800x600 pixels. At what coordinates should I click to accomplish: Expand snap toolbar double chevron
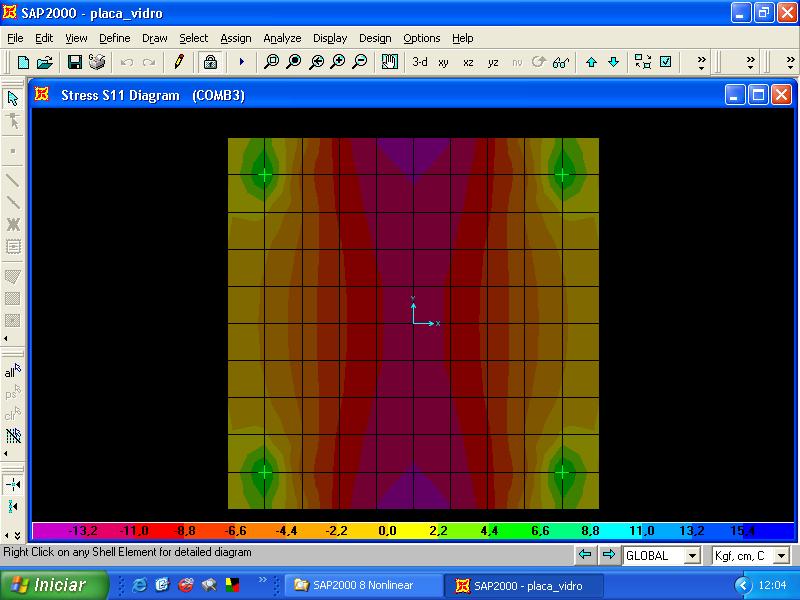(x=17, y=535)
